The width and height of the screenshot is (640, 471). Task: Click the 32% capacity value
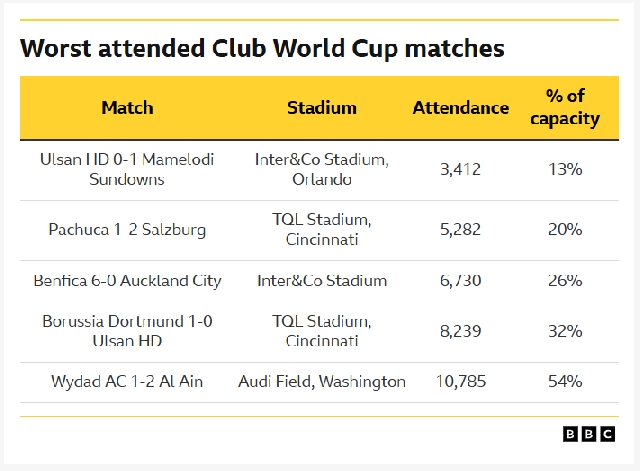[x=565, y=331]
